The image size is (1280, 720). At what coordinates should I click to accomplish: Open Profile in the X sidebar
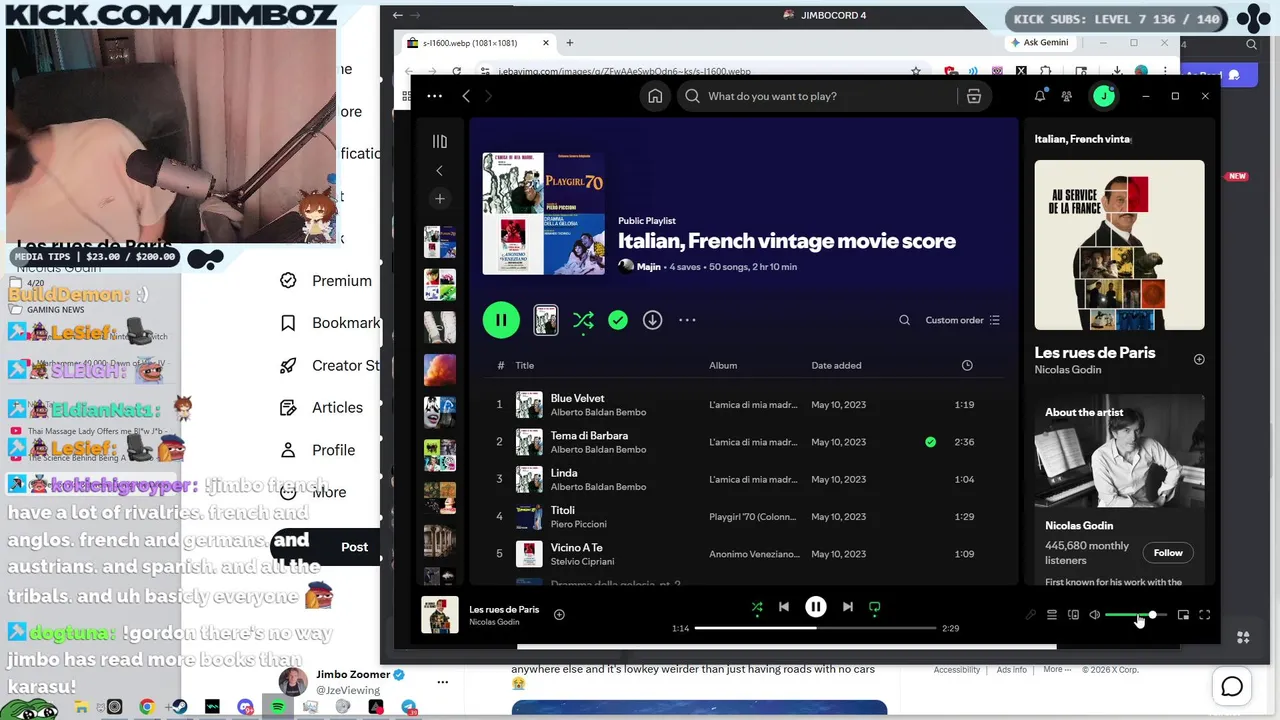pyautogui.click(x=317, y=450)
